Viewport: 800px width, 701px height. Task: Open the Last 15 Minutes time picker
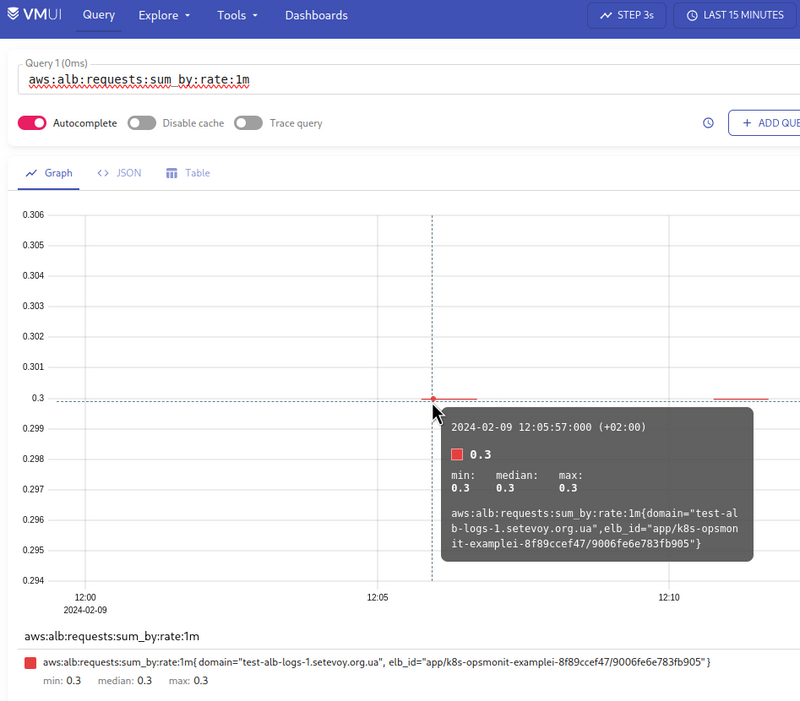[736, 15]
